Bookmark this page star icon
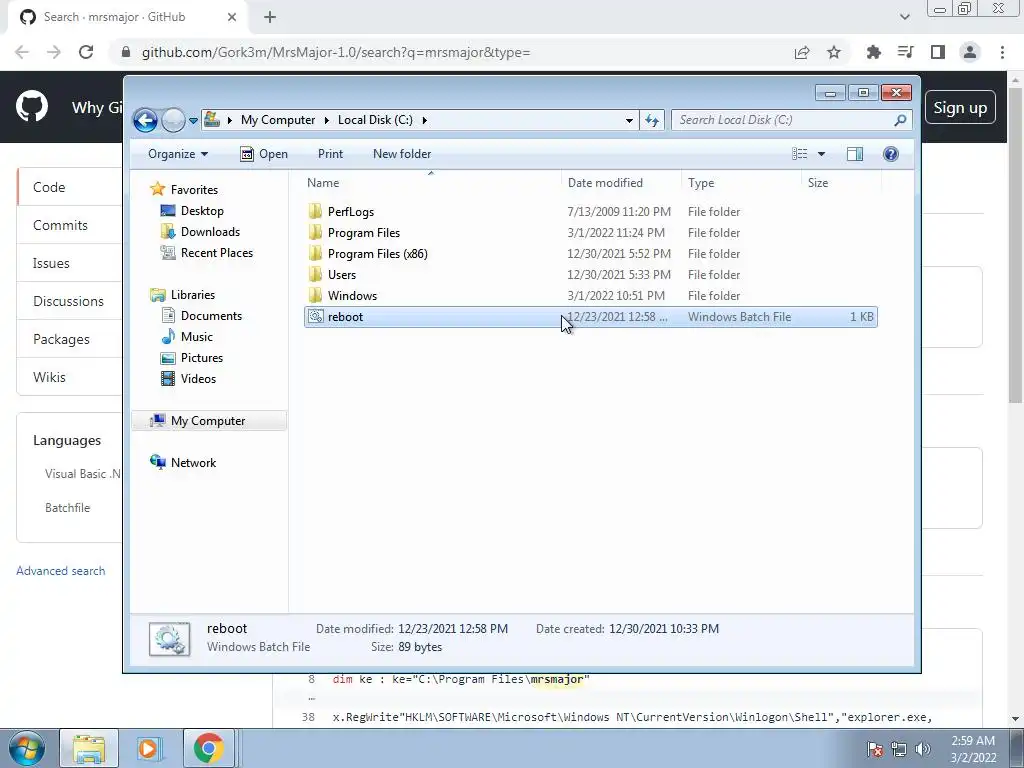The height and width of the screenshot is (768, 1024). pos(834,52)
